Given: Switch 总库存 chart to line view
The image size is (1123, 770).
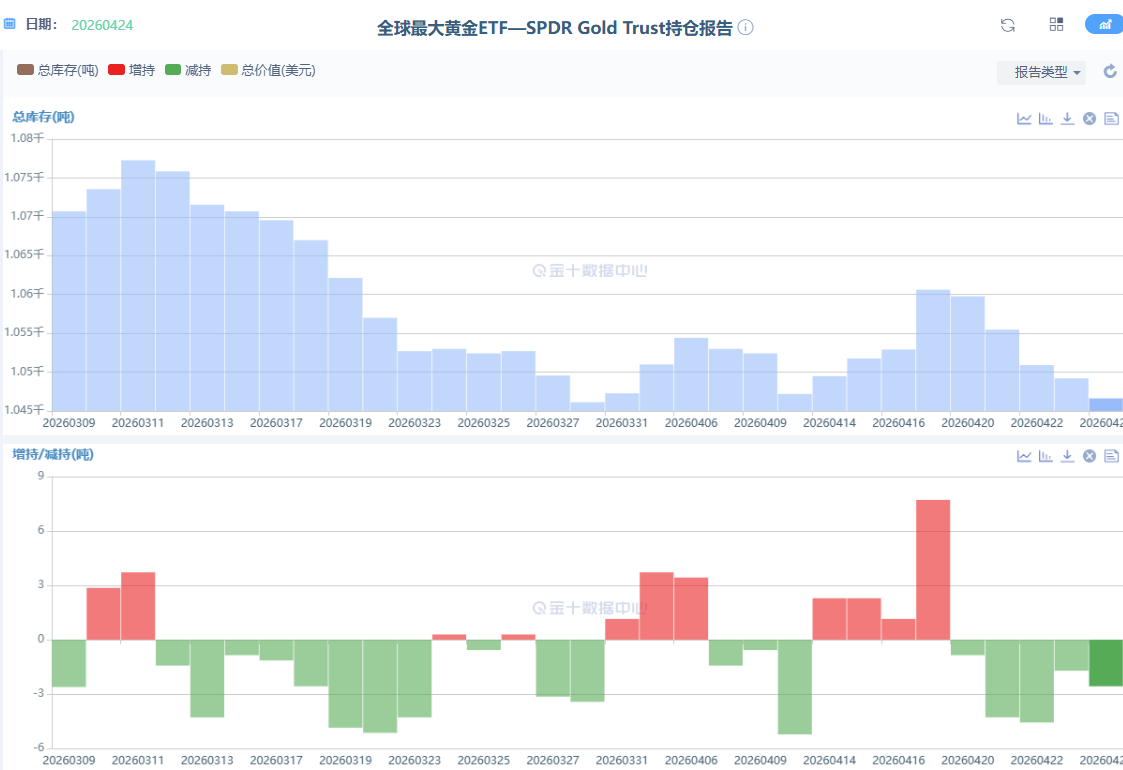Looking at the screenshot, I should pos(1024,118).
